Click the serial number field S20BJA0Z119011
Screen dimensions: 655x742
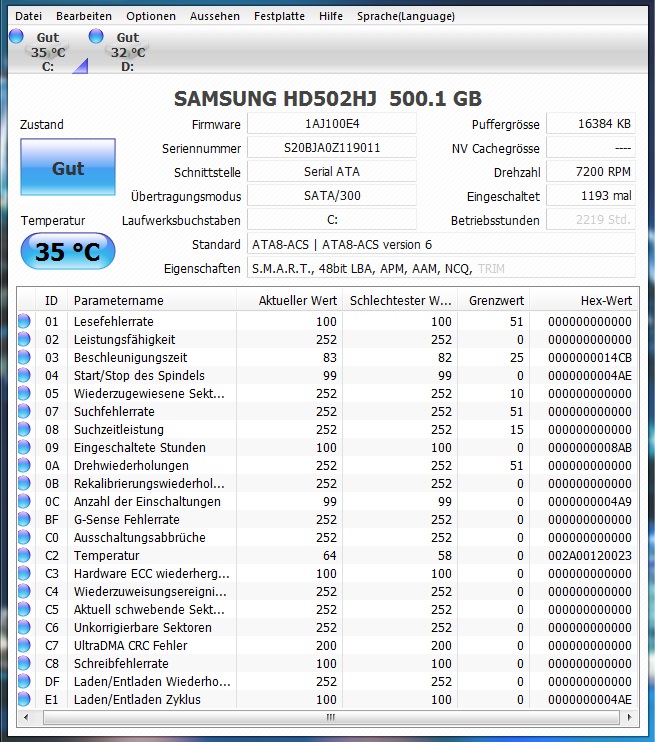pyautogui.click(x=332, y=148)
